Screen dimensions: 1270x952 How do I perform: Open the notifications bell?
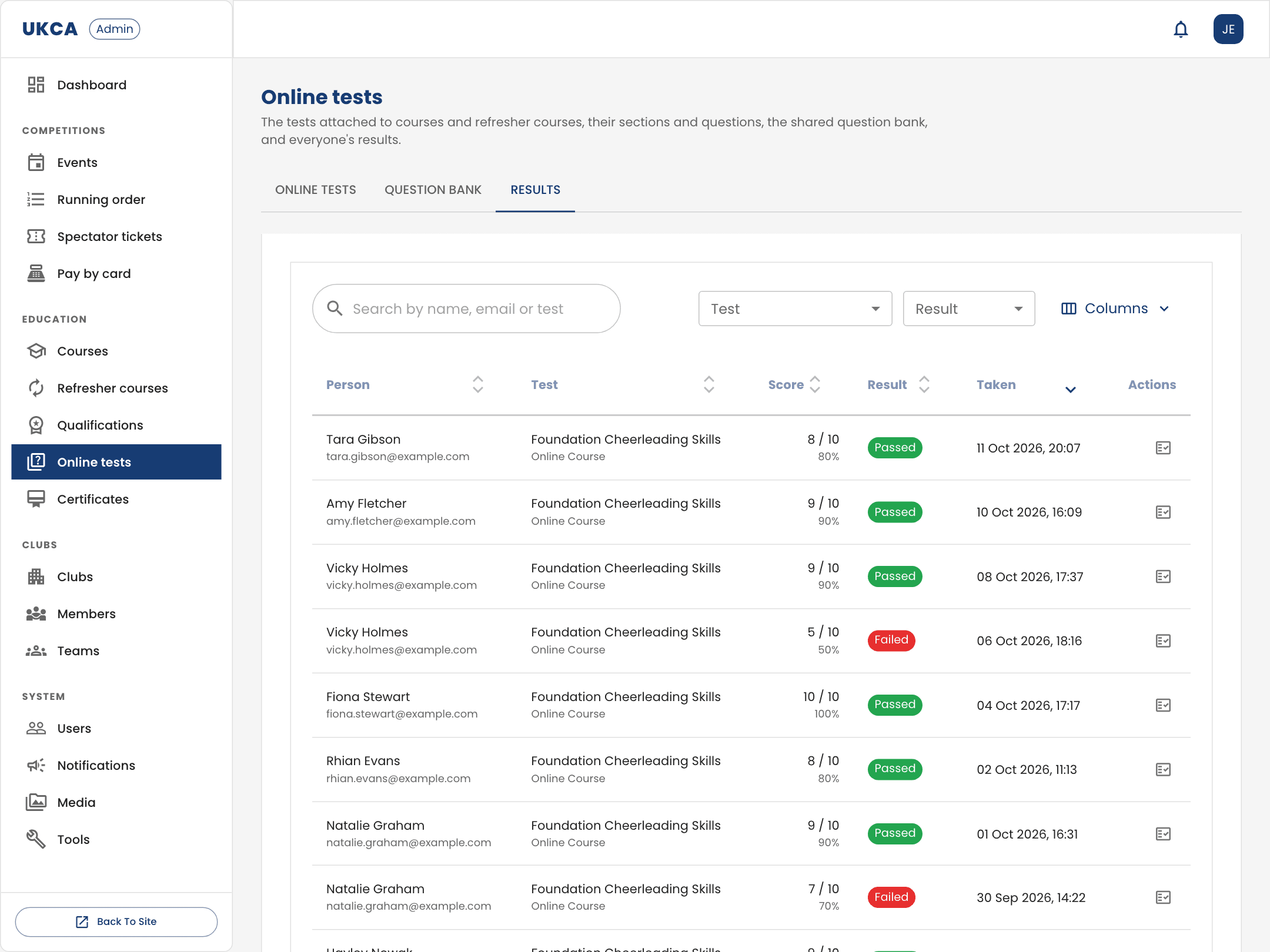pos(1181,29)
